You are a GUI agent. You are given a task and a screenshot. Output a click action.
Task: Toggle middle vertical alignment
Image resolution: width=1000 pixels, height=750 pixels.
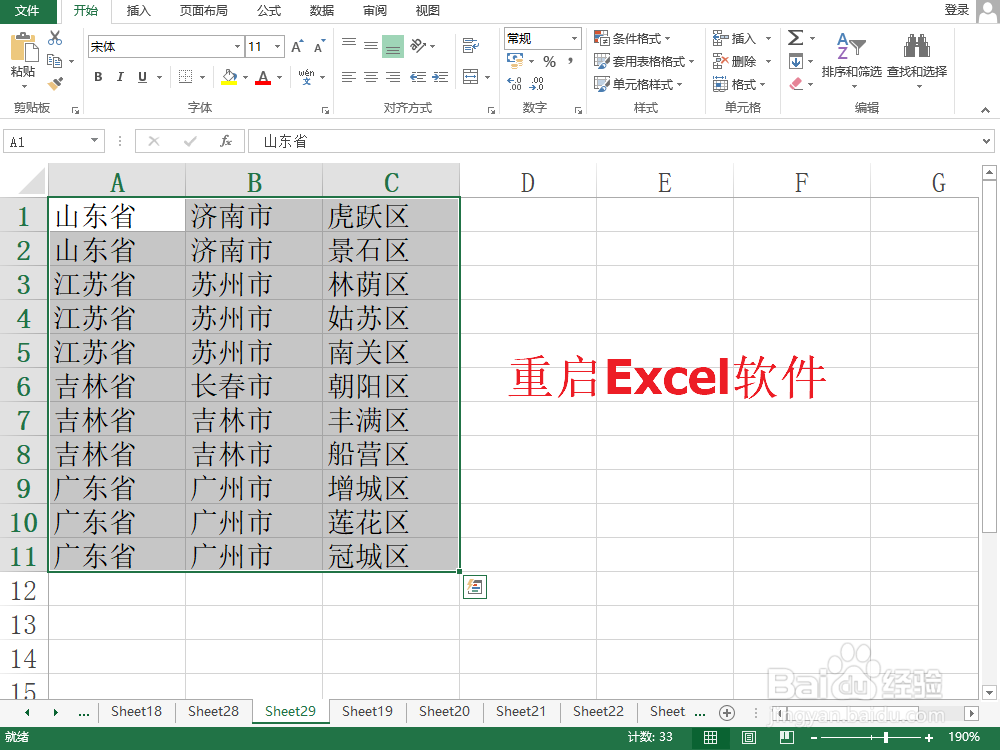pos(371,45)
